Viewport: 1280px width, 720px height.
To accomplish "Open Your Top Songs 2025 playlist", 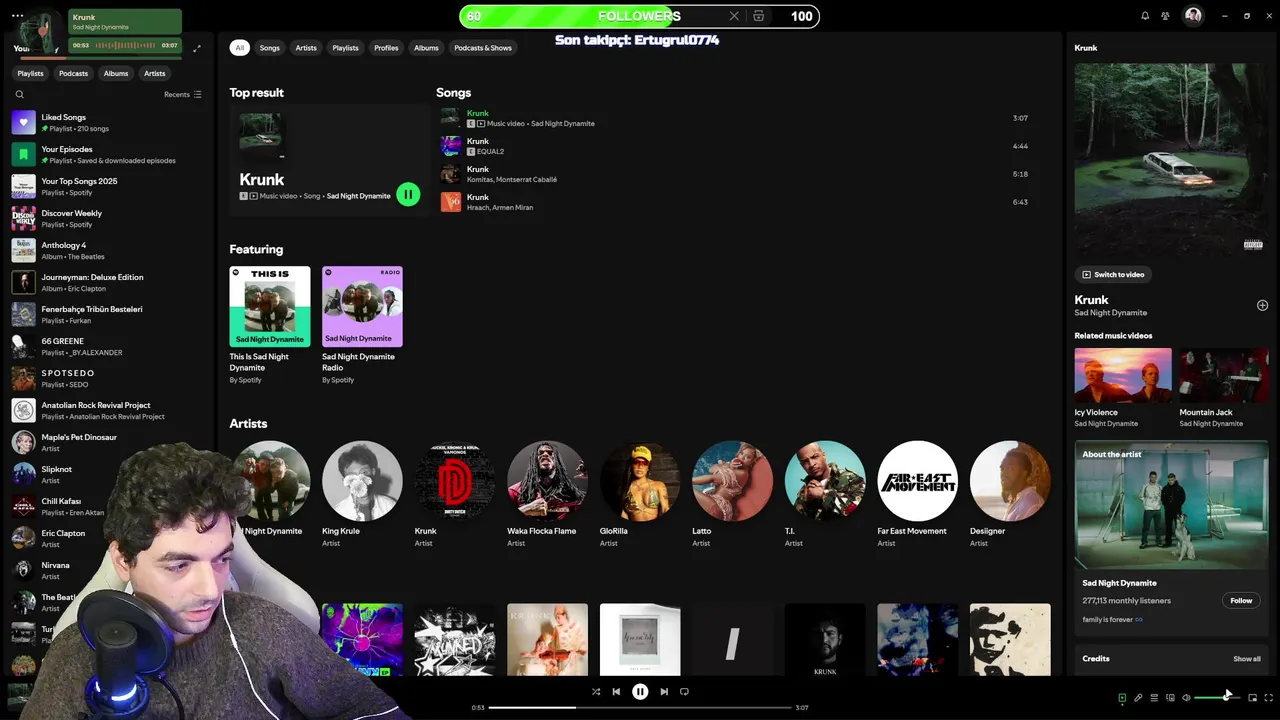I will tap(108, 186).
